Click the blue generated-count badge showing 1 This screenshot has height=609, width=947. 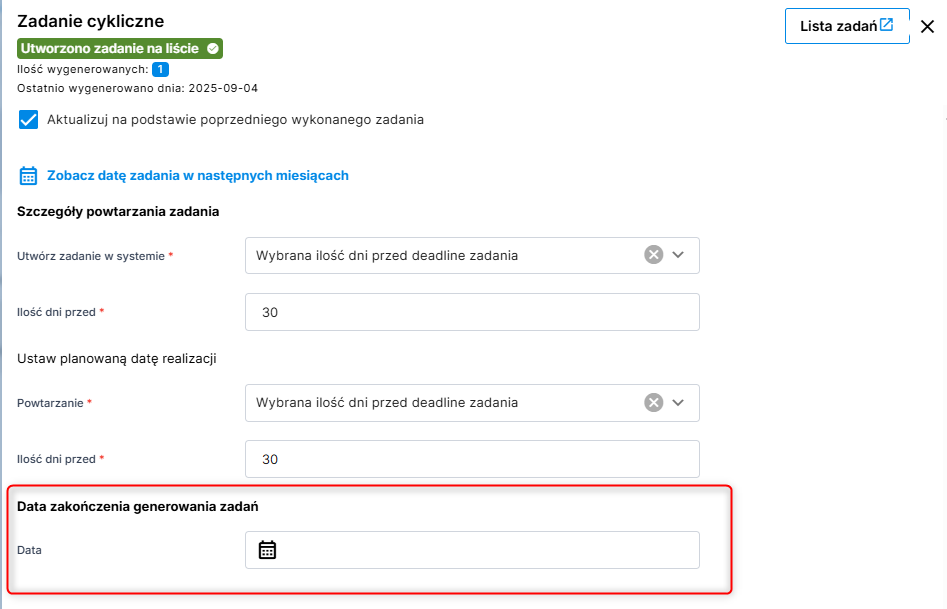pos(160,69)
